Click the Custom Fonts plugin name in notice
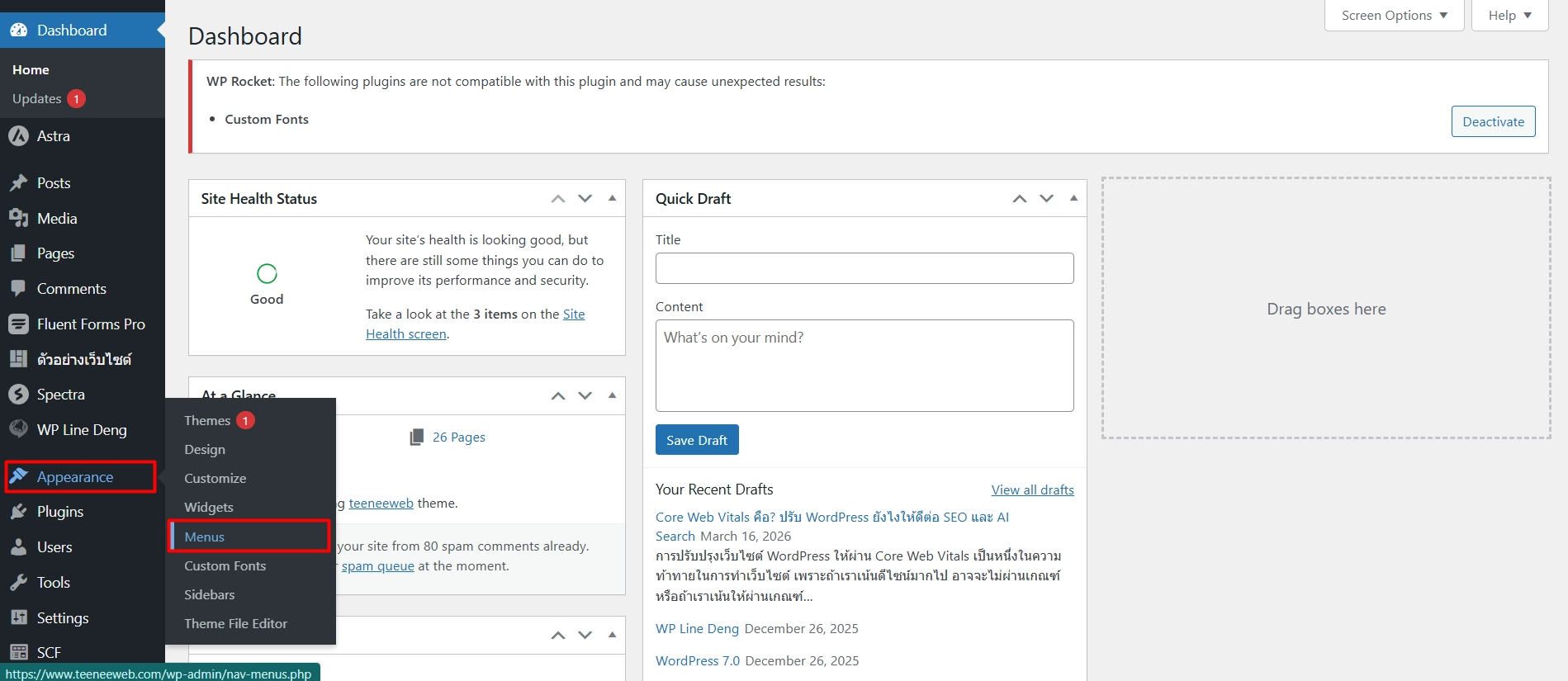1568x681 pixels. (x=267, y=120)
